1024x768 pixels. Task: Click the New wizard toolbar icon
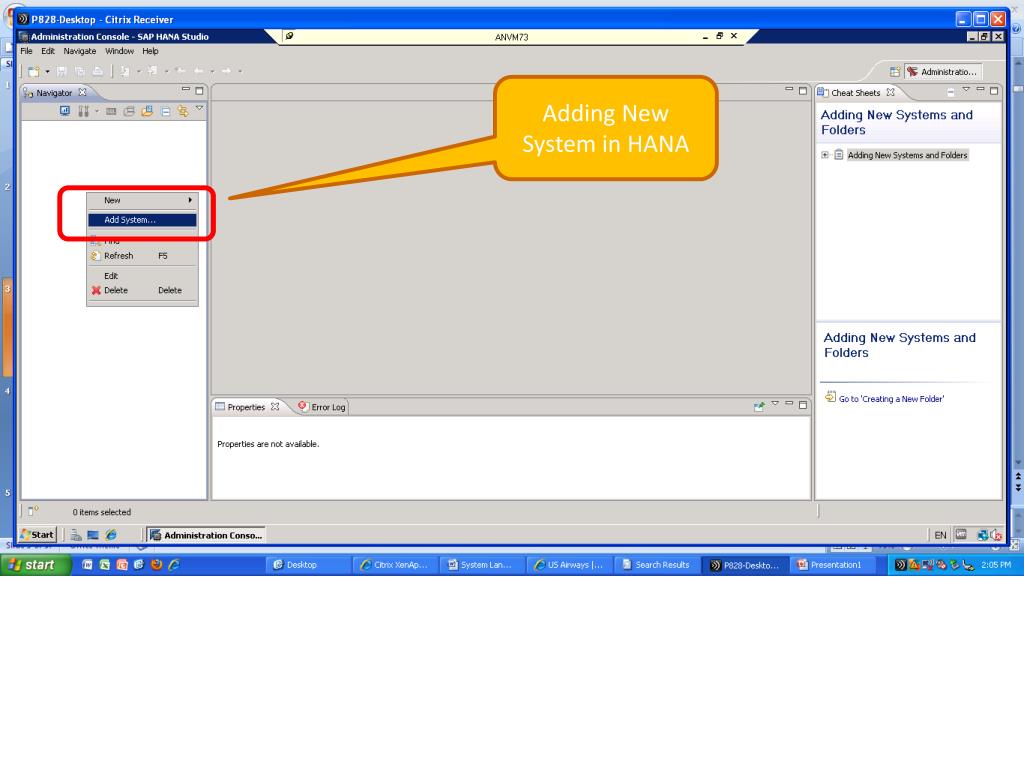[x=33, y=71]
